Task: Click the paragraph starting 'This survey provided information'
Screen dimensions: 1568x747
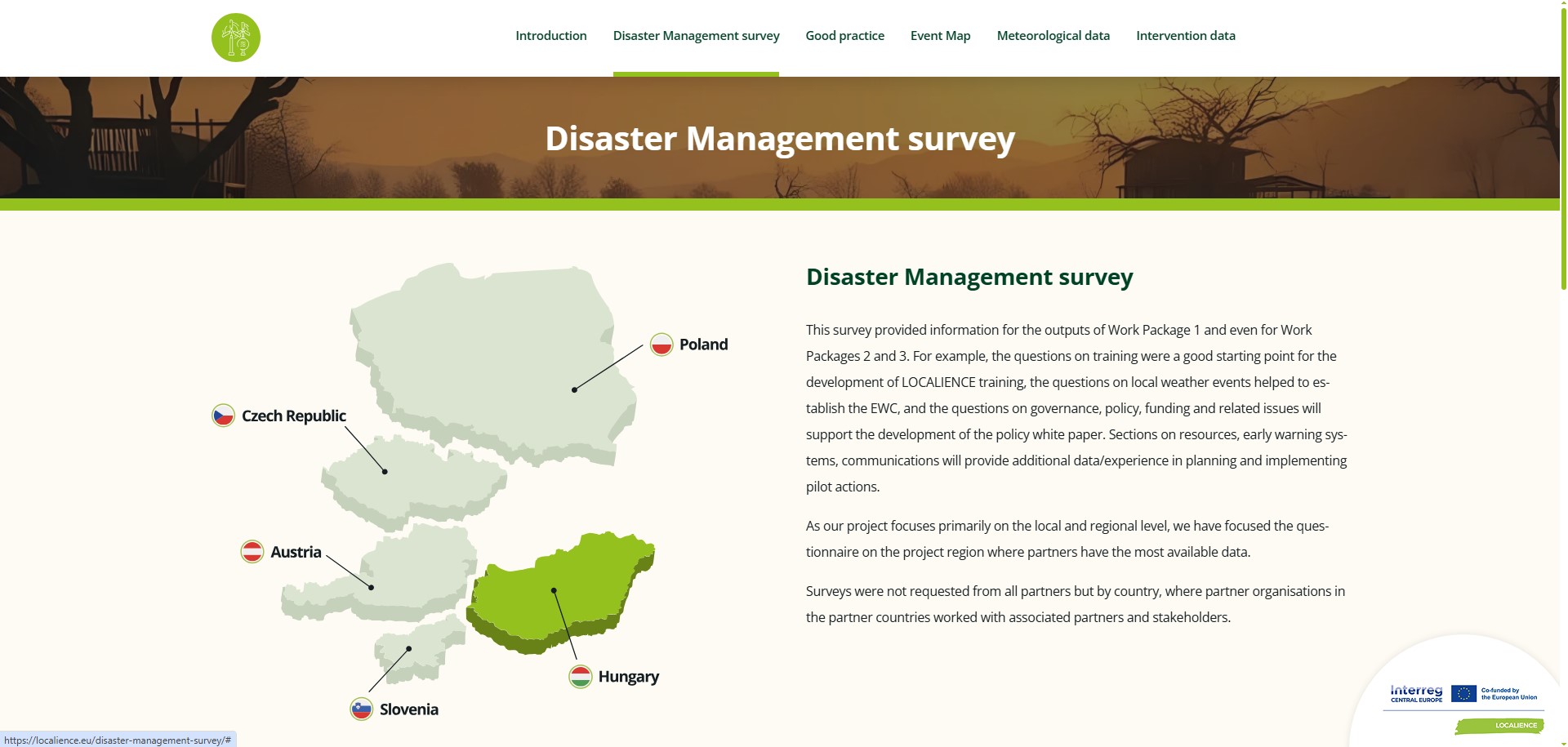Action: (1076, 408)
